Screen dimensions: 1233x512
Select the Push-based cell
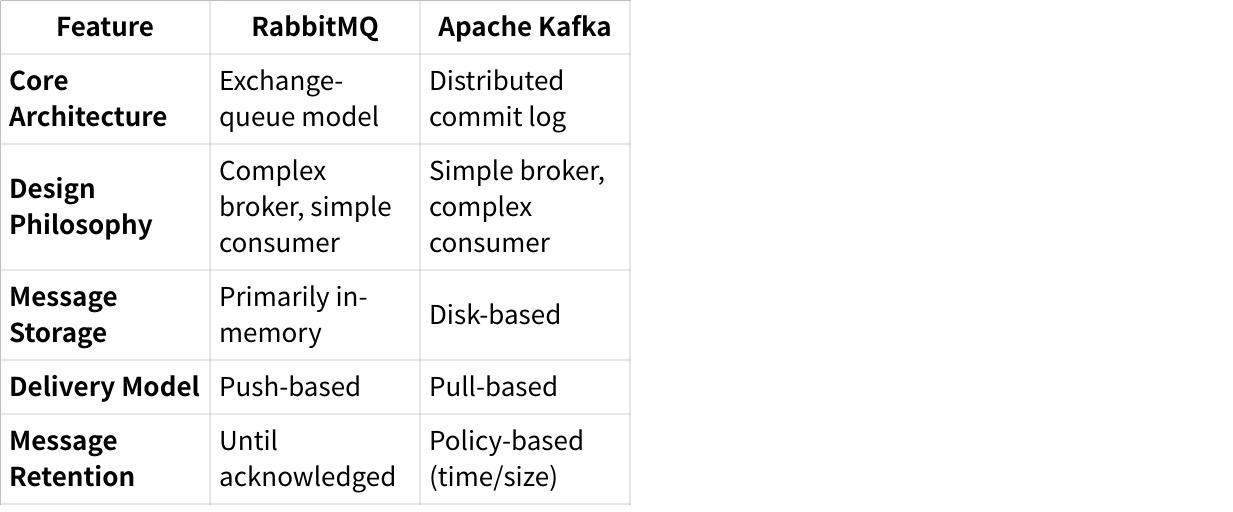click(290, 387)
